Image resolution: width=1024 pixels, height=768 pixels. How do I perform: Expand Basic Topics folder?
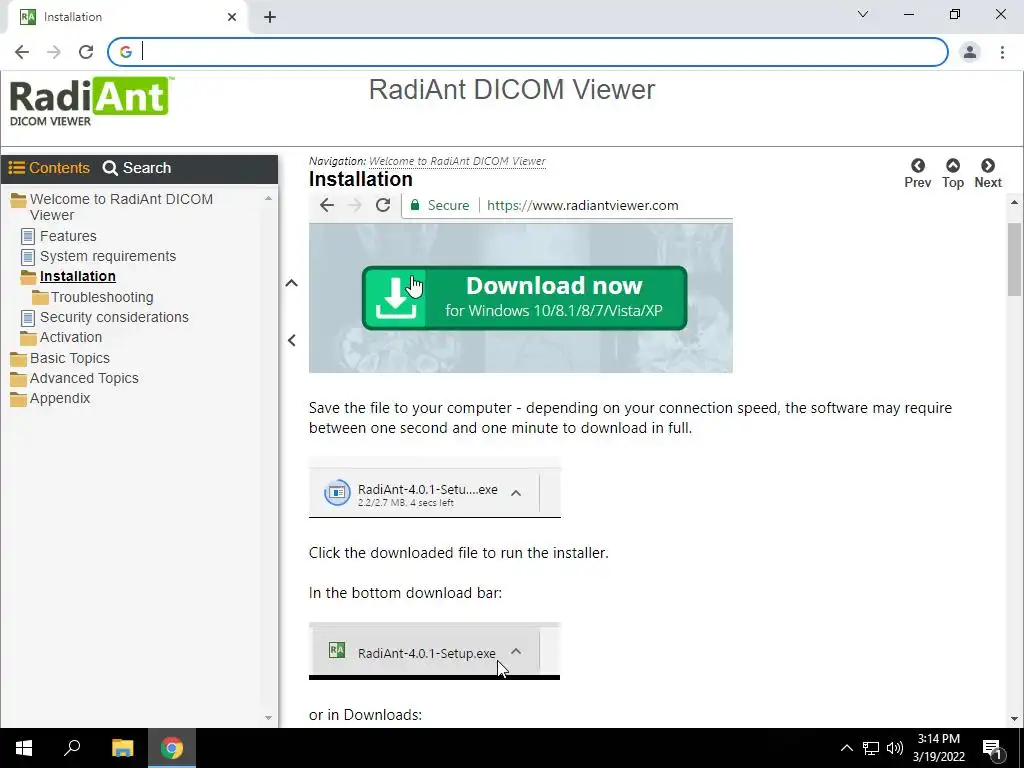(70, 358)
